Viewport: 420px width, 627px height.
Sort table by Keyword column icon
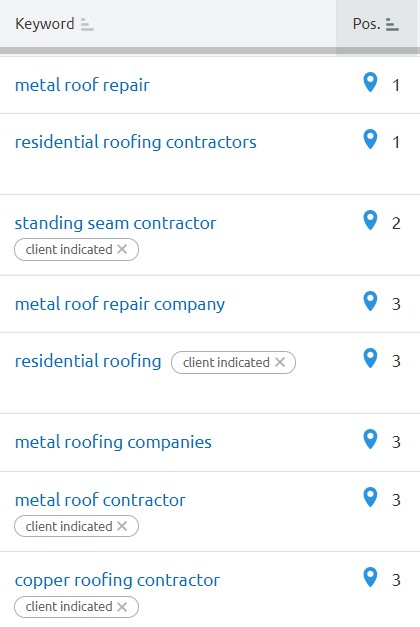click(x=87, y=24)
